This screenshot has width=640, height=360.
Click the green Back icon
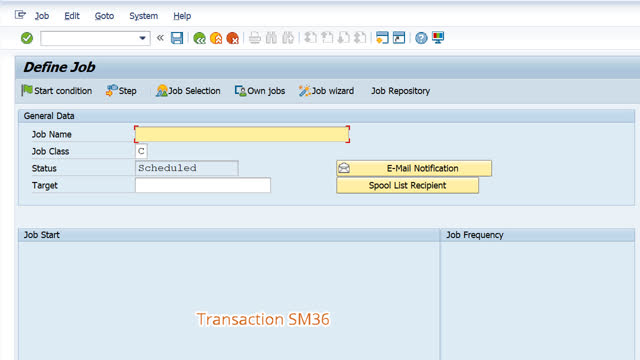pos(199,38)
